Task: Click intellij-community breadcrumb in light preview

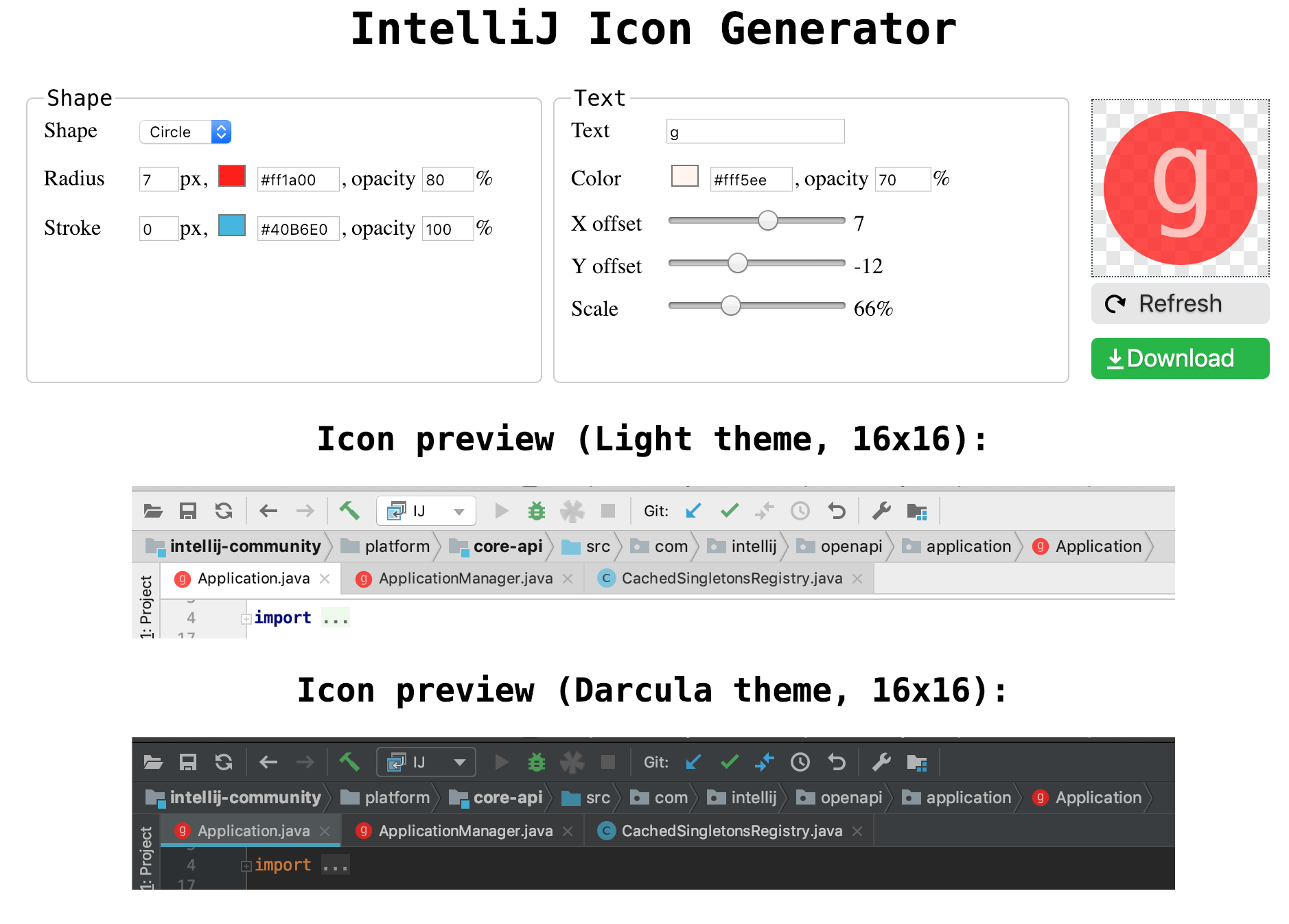Action: click(x=234, y=546)
